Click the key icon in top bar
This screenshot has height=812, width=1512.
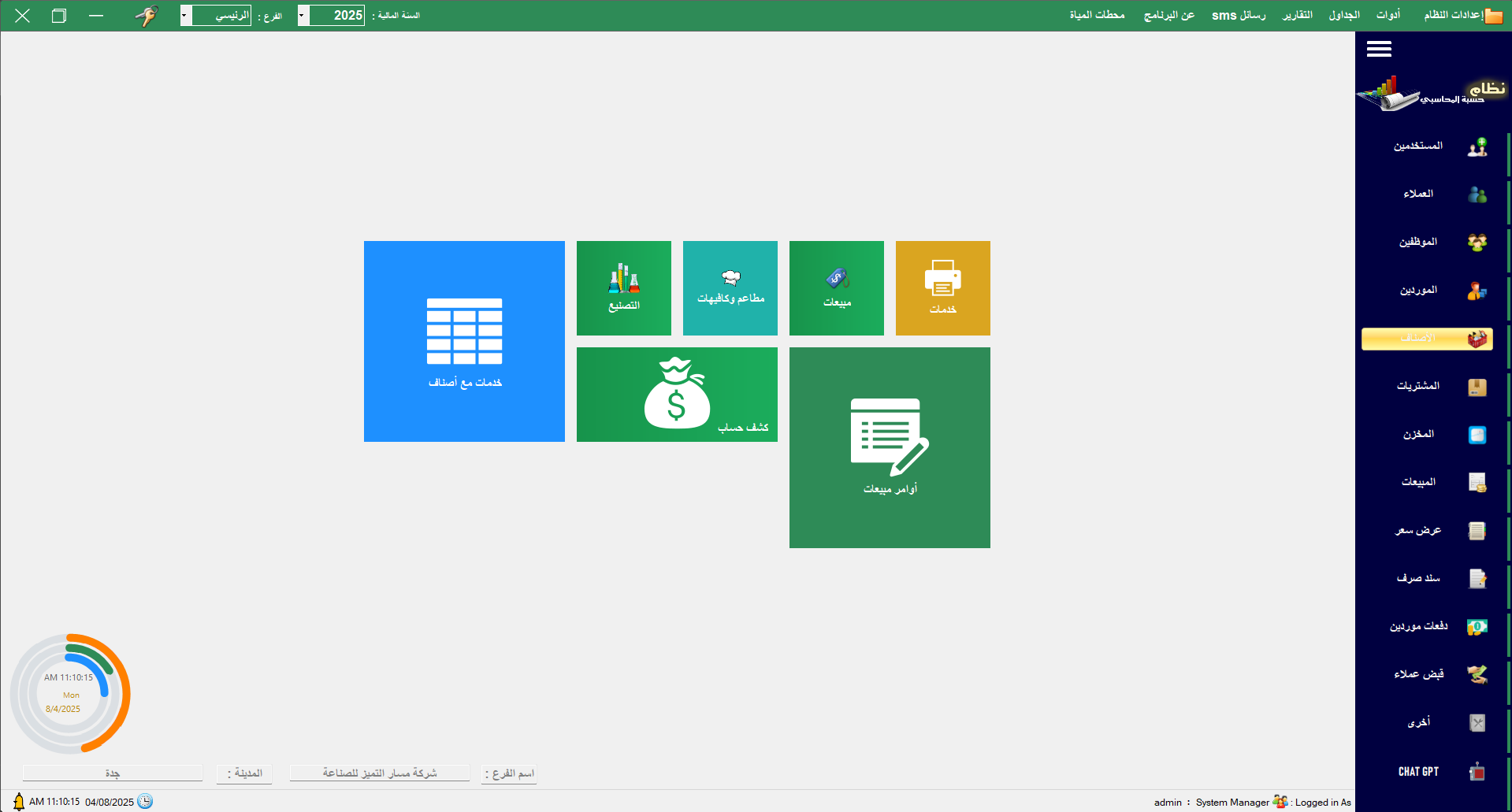[x=147, y=16]
